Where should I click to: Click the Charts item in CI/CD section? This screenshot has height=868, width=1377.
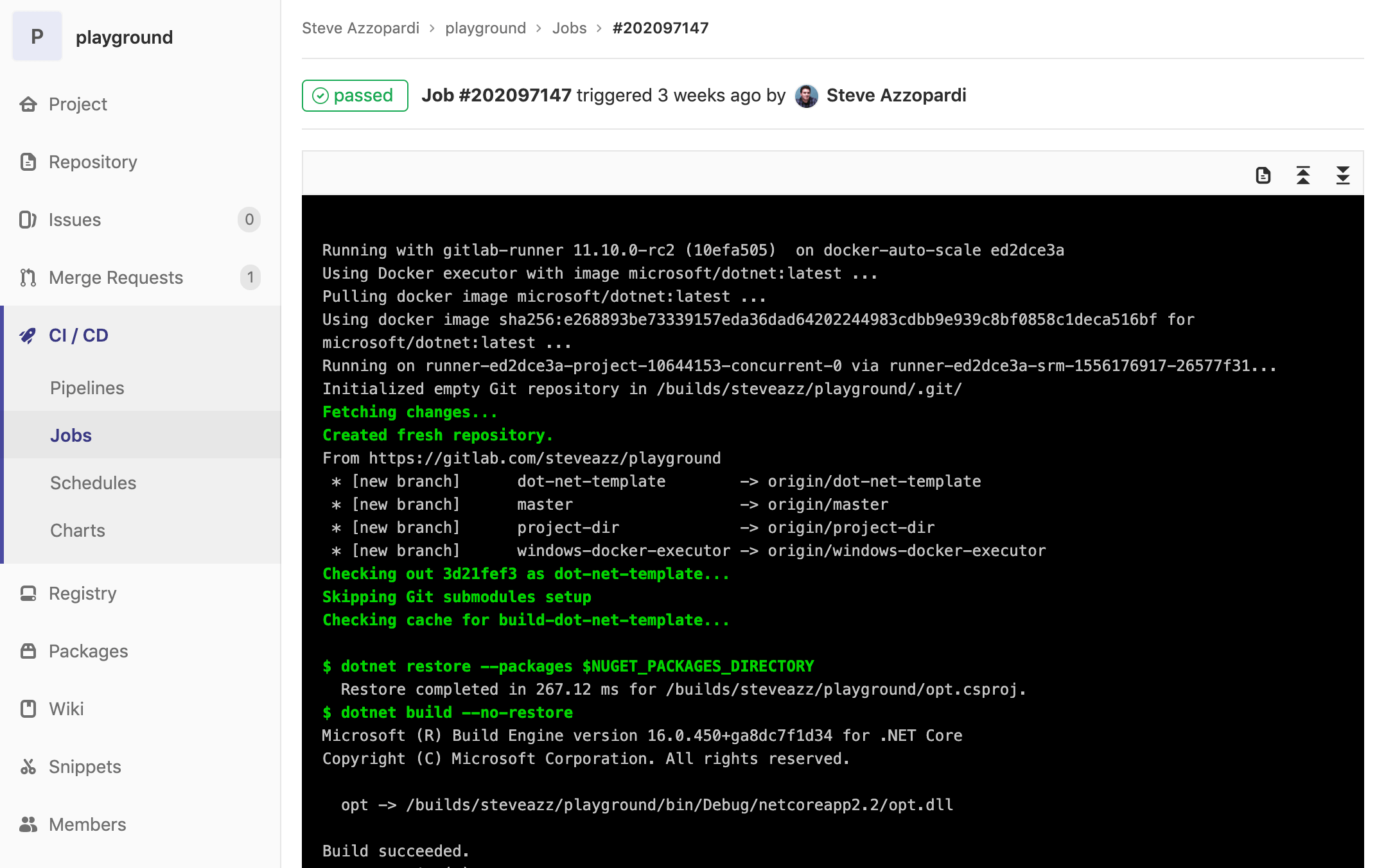click(77, 531)
